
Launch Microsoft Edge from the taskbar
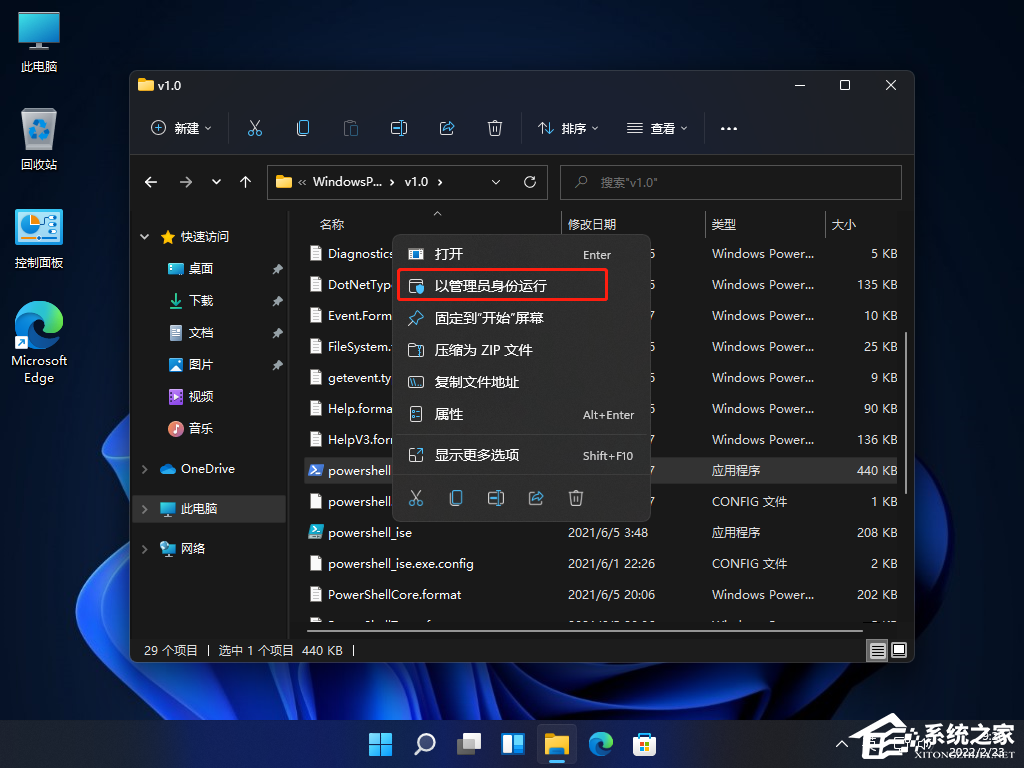[600, 744]
